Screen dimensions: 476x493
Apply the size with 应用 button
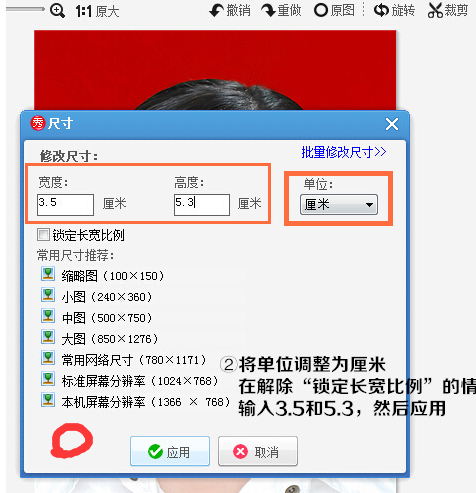point(170,451)
